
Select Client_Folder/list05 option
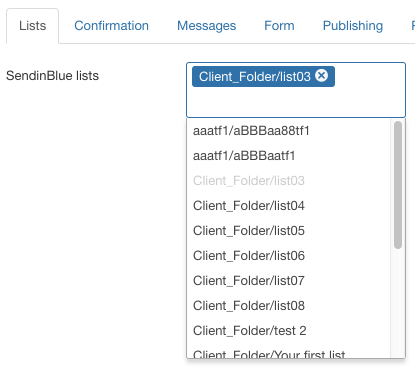tap(288, 231)
